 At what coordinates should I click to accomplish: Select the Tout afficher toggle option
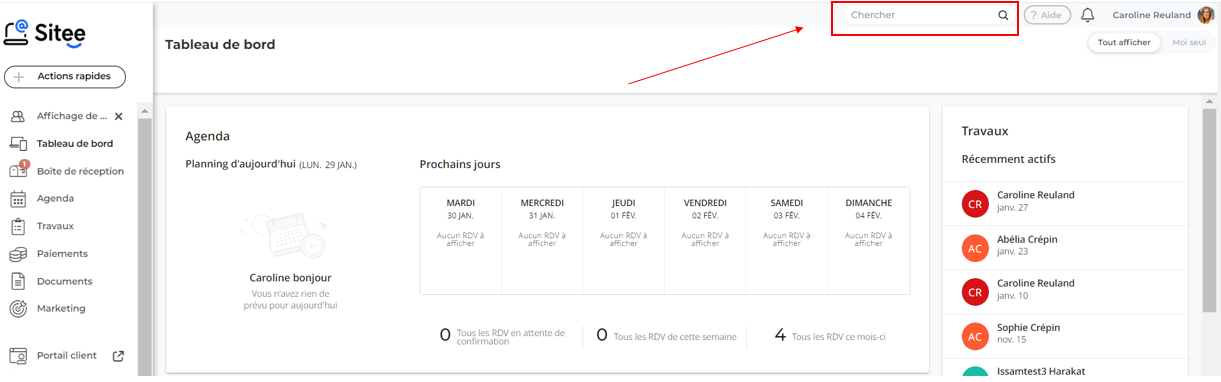tap(1124, 42)
